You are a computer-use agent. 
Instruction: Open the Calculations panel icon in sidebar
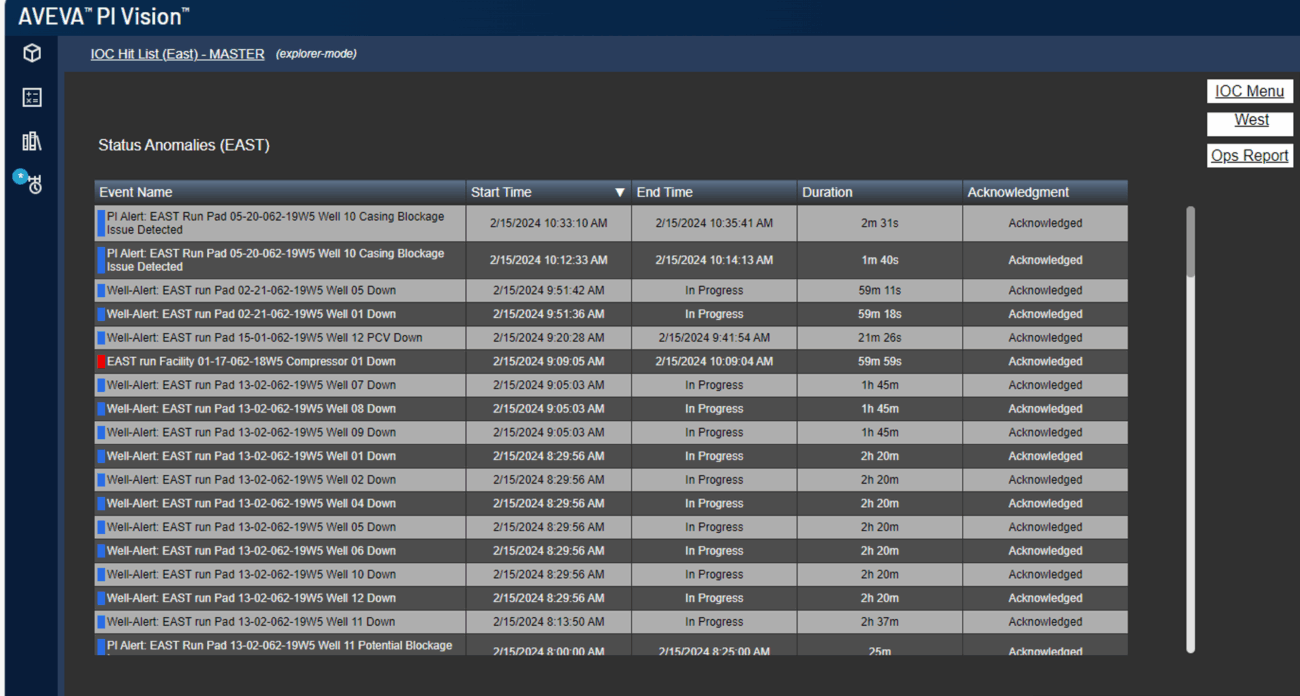tap(32, 97)
